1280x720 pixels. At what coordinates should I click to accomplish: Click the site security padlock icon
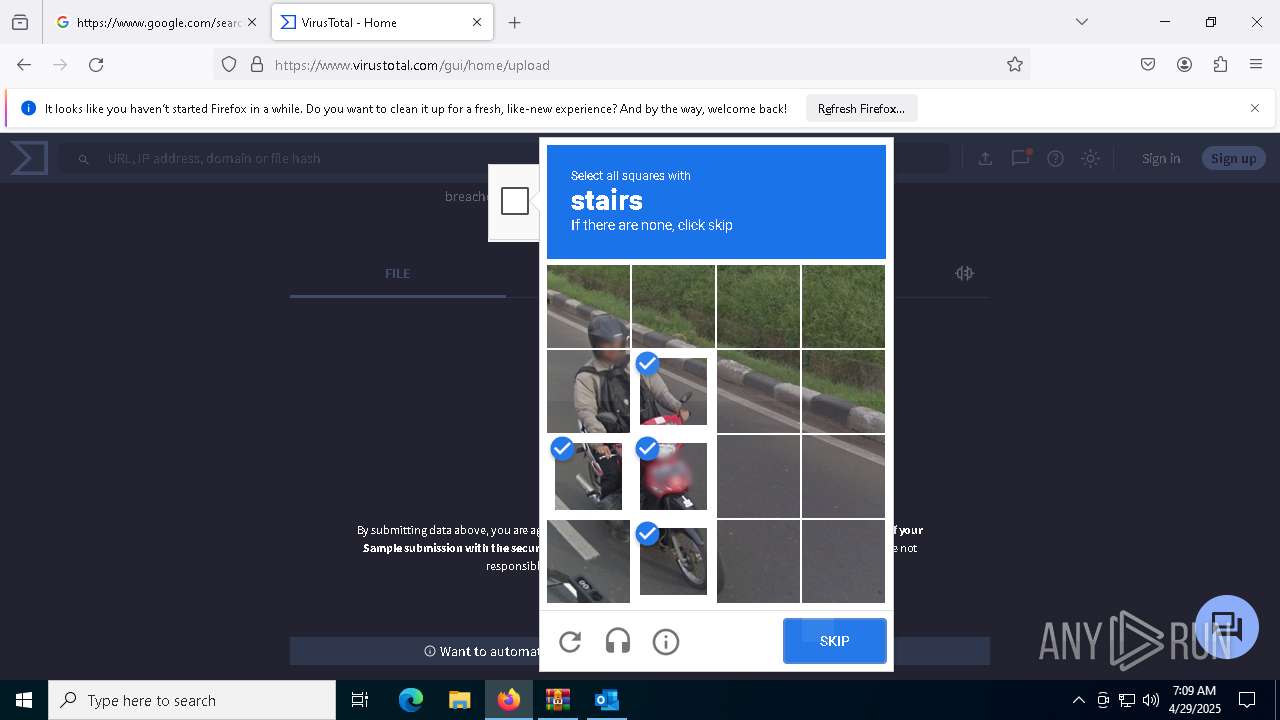(x=257, y=64)
